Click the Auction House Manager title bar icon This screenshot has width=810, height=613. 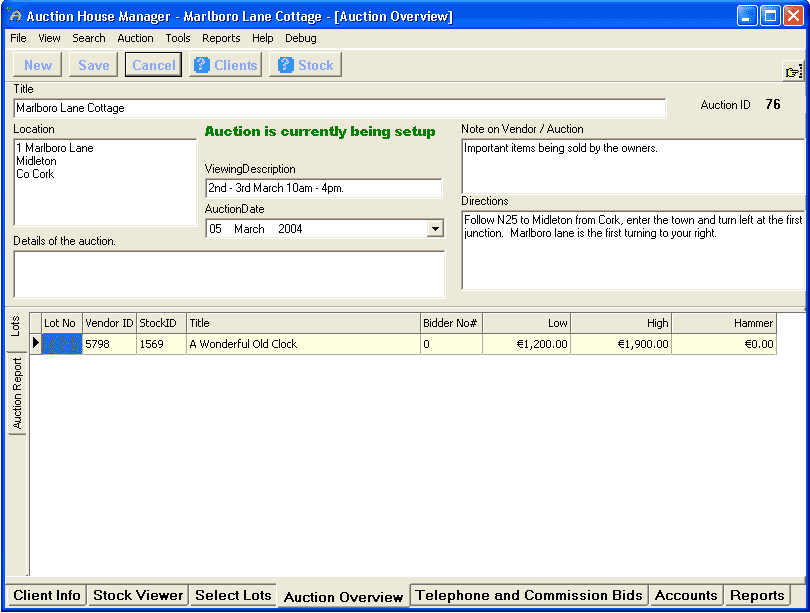[15, 16]
